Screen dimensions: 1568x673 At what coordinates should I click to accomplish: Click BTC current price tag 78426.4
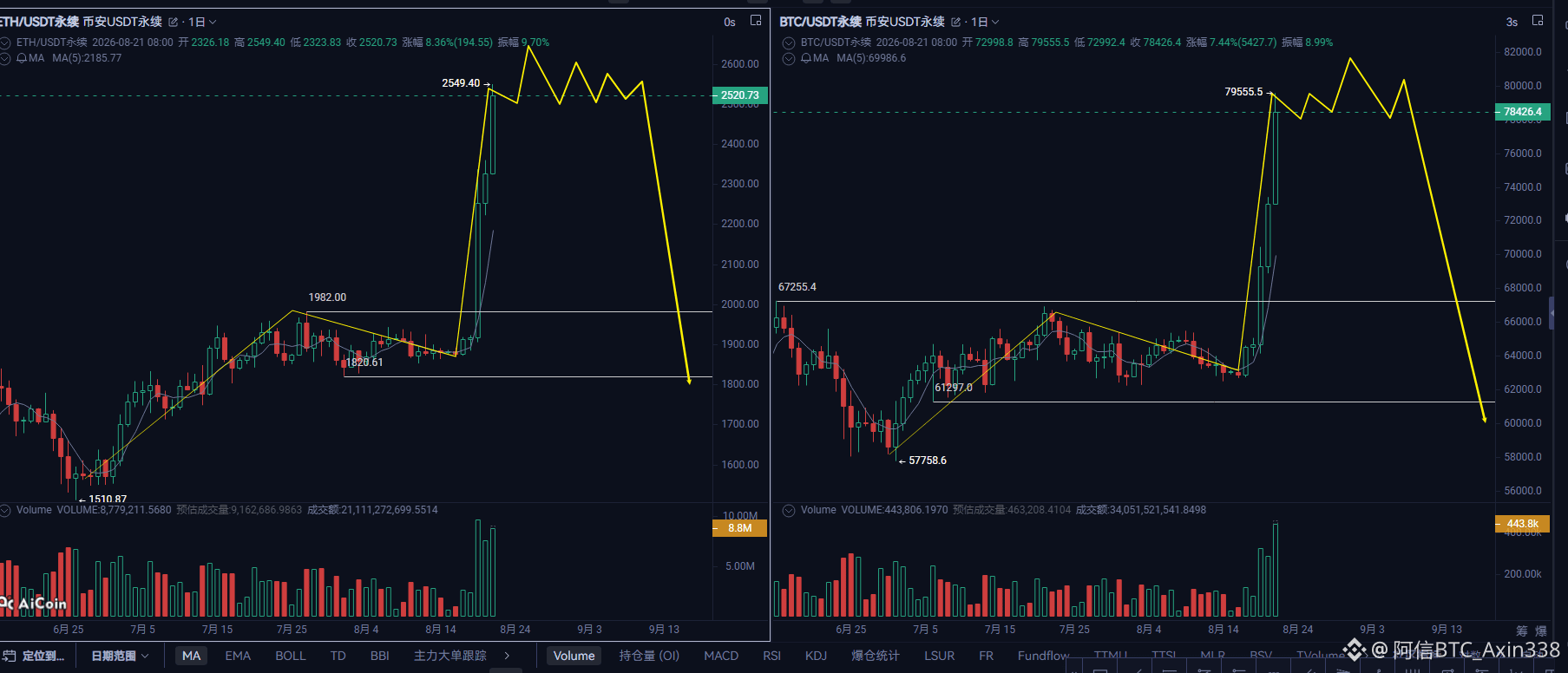1523,112
